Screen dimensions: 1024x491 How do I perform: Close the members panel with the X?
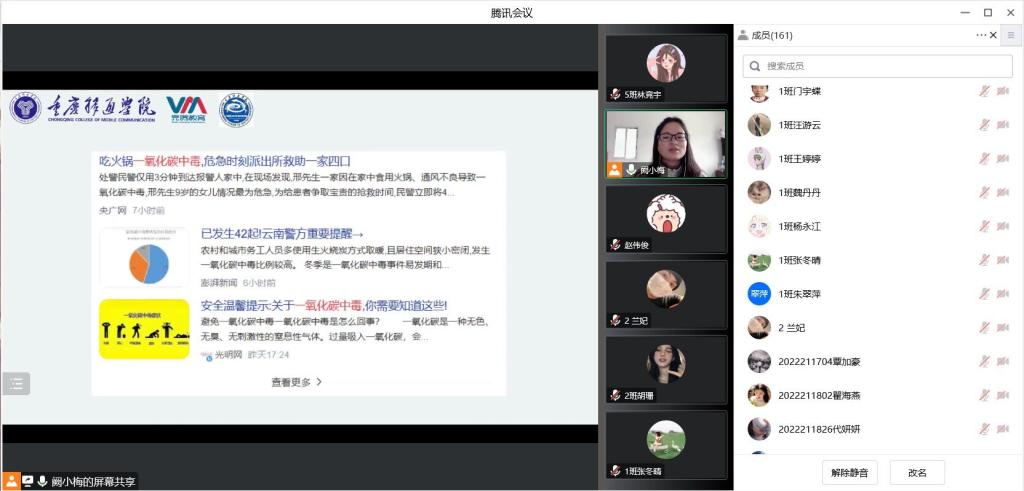point(993,35)
